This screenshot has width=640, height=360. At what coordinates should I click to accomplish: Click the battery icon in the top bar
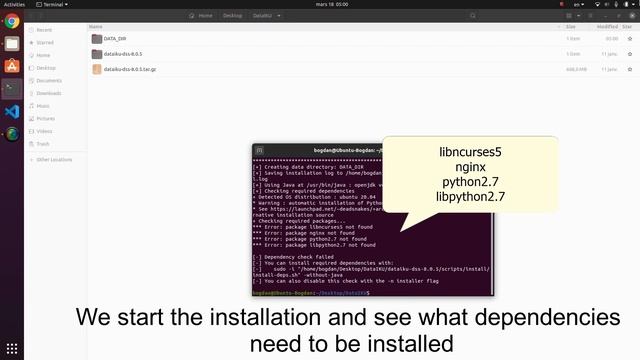(x=626, y=4)
